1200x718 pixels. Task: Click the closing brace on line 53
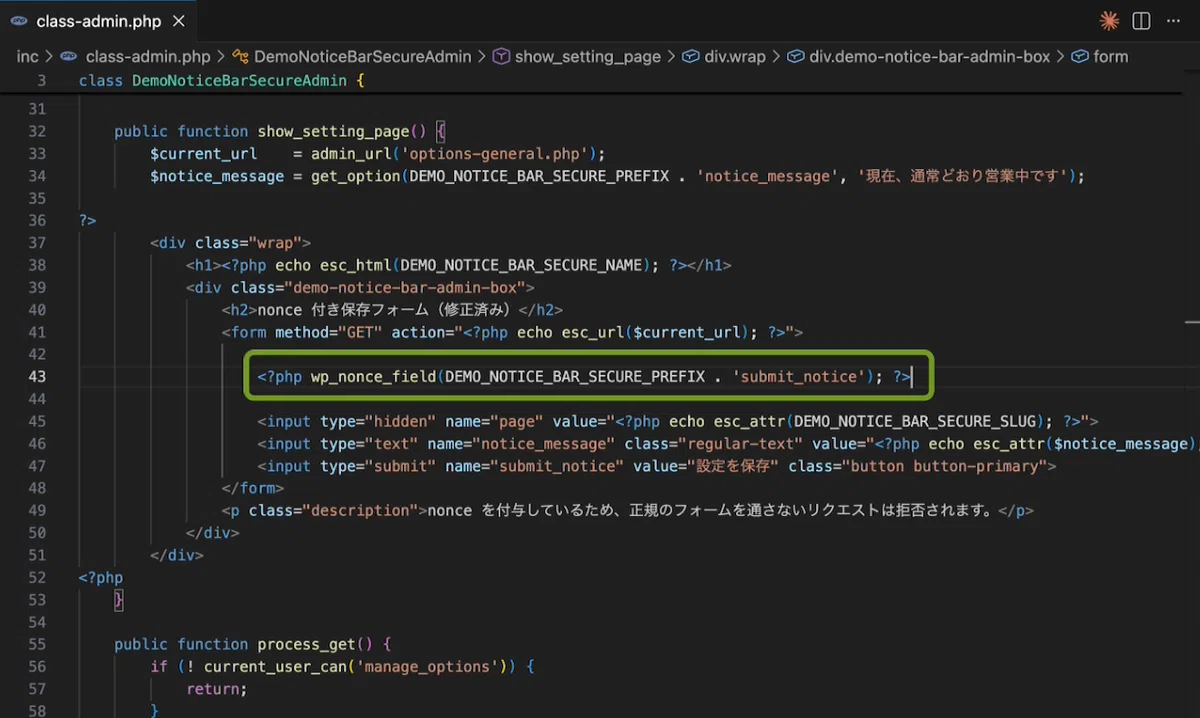point(119,600)
